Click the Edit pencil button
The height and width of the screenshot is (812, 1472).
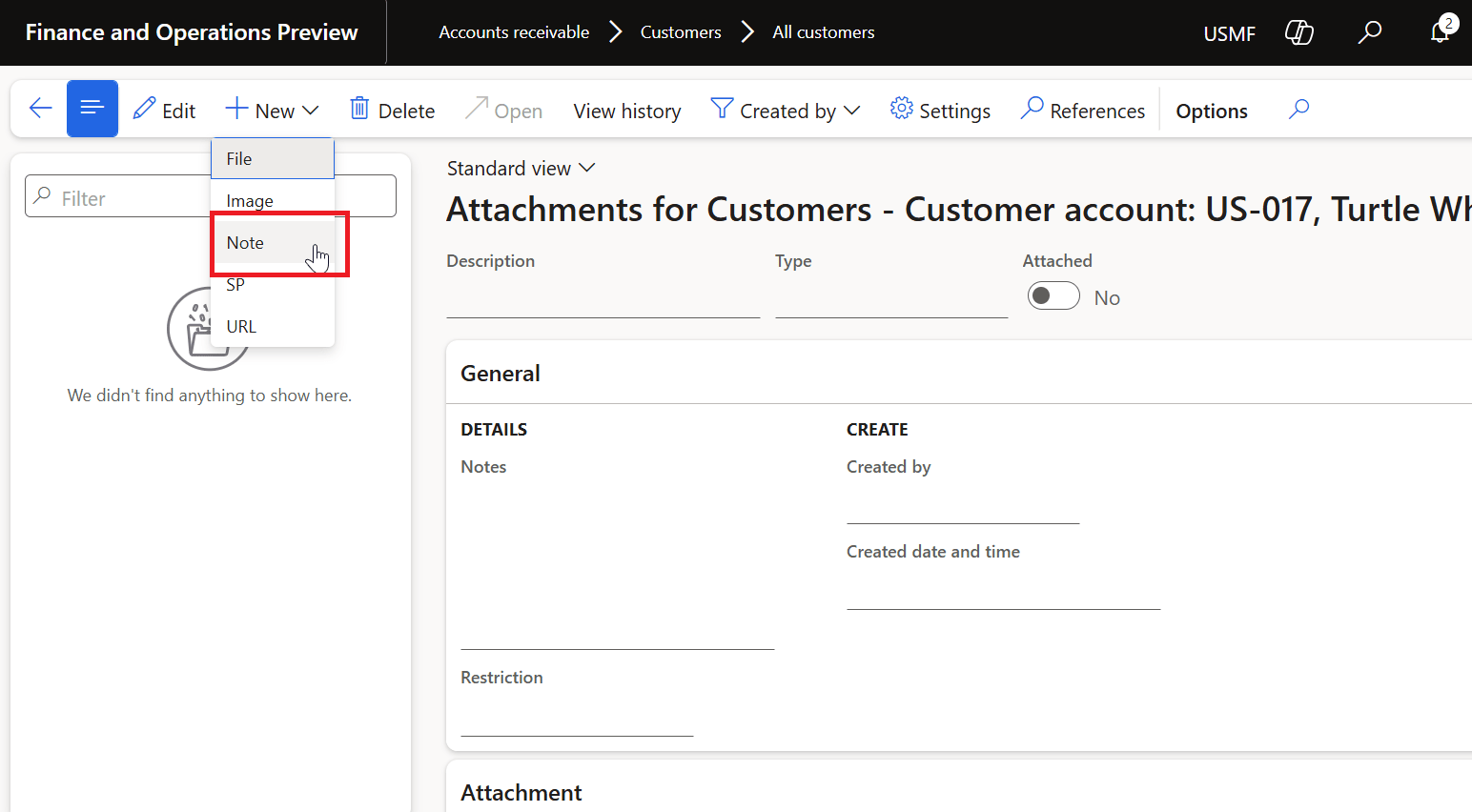click(x=164, y=110)
